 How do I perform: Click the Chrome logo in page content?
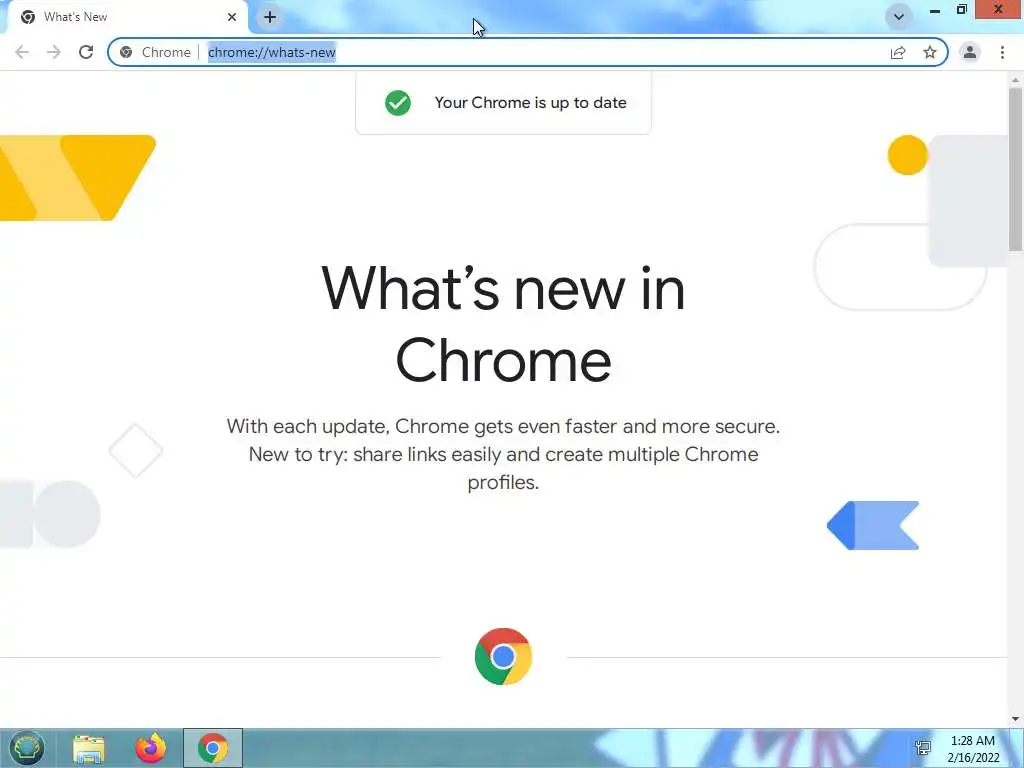point(504,656)
